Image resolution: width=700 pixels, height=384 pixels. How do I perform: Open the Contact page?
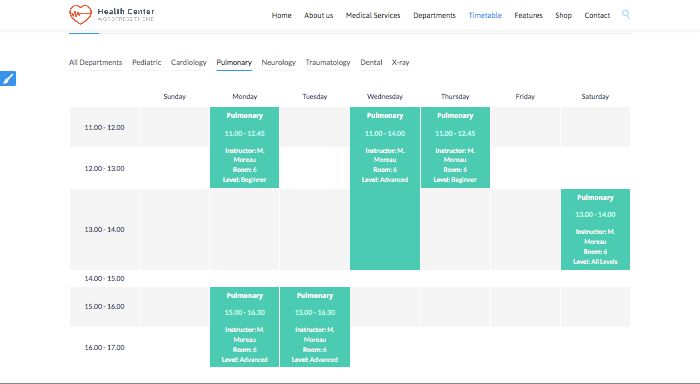tap(597, 15)
